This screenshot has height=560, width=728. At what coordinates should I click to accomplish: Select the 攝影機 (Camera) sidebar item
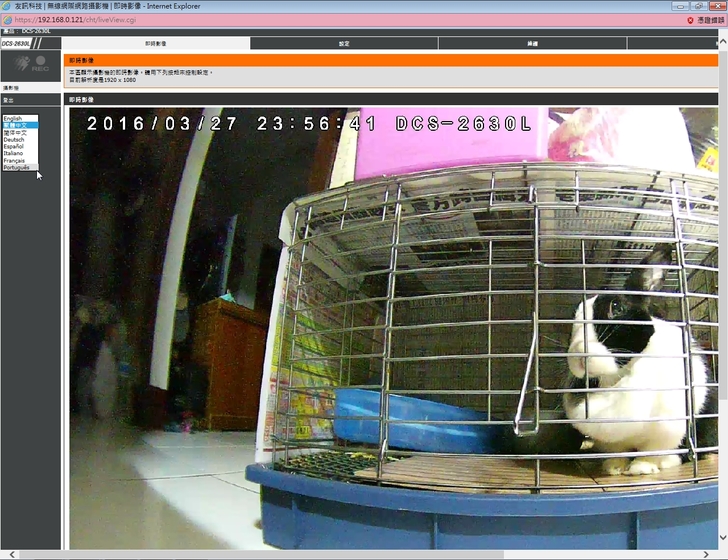tap(31, 88)
